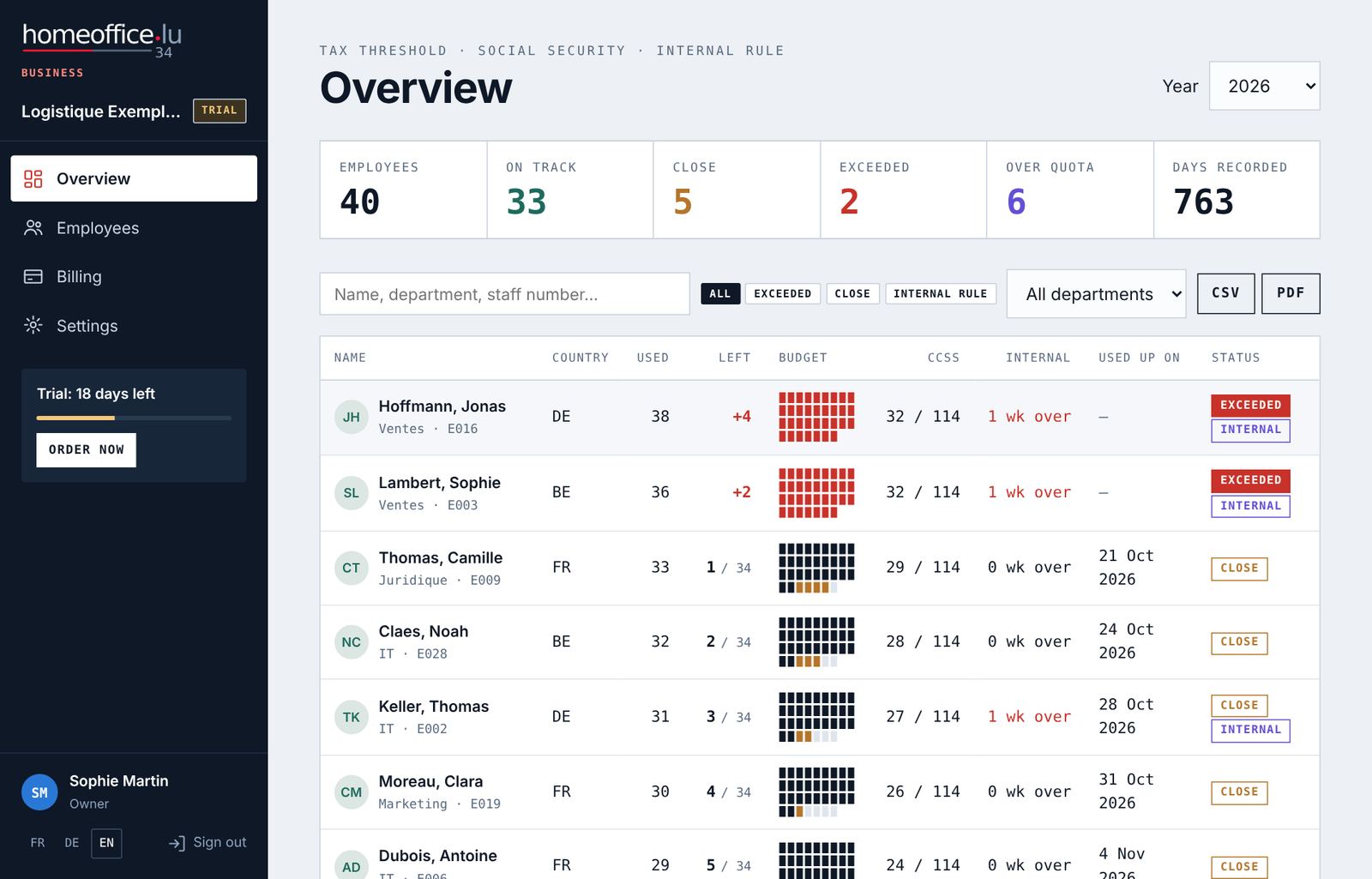This screenshot has width=1372, height=879.
Task: Click the Overview grid icon in sidebar
Action: point(33,178)
